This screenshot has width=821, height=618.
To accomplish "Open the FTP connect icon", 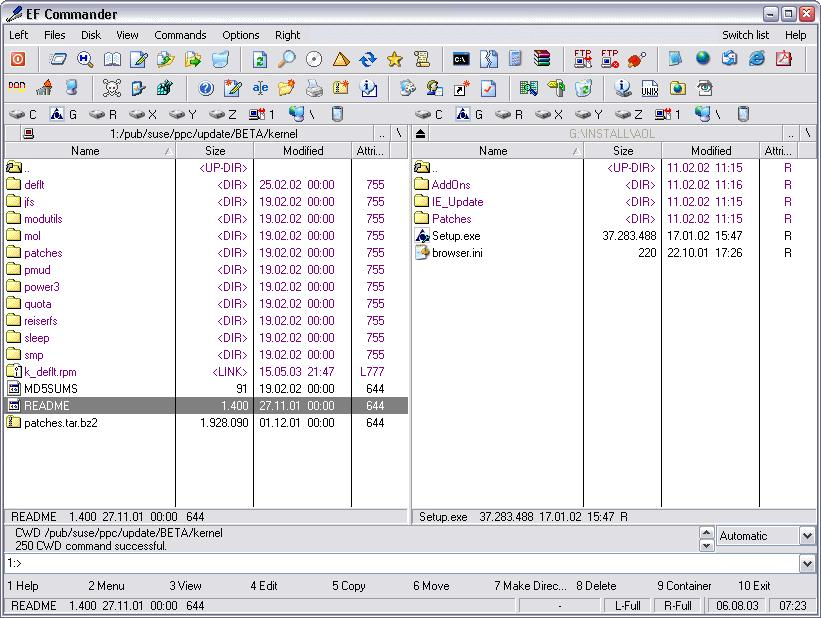I will pyautogui.click(x=582, y=59).
